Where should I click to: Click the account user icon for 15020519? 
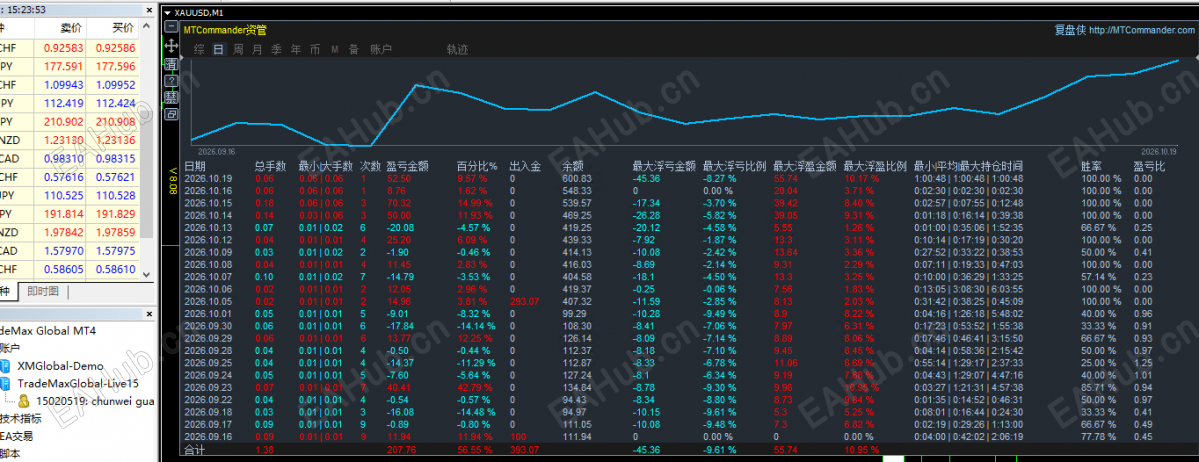click(x=24, y=401)
